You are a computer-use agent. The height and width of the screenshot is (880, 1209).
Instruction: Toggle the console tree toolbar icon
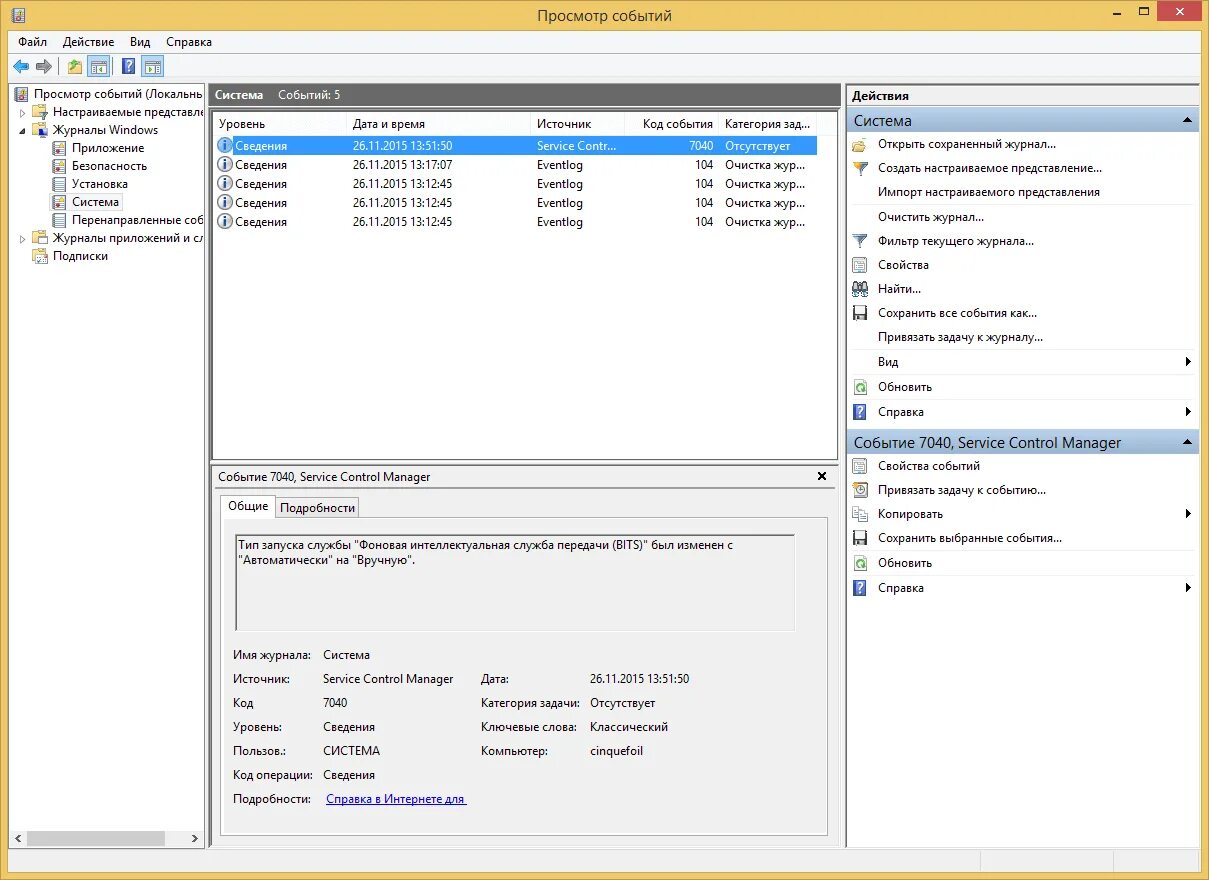tap(98, 67)
